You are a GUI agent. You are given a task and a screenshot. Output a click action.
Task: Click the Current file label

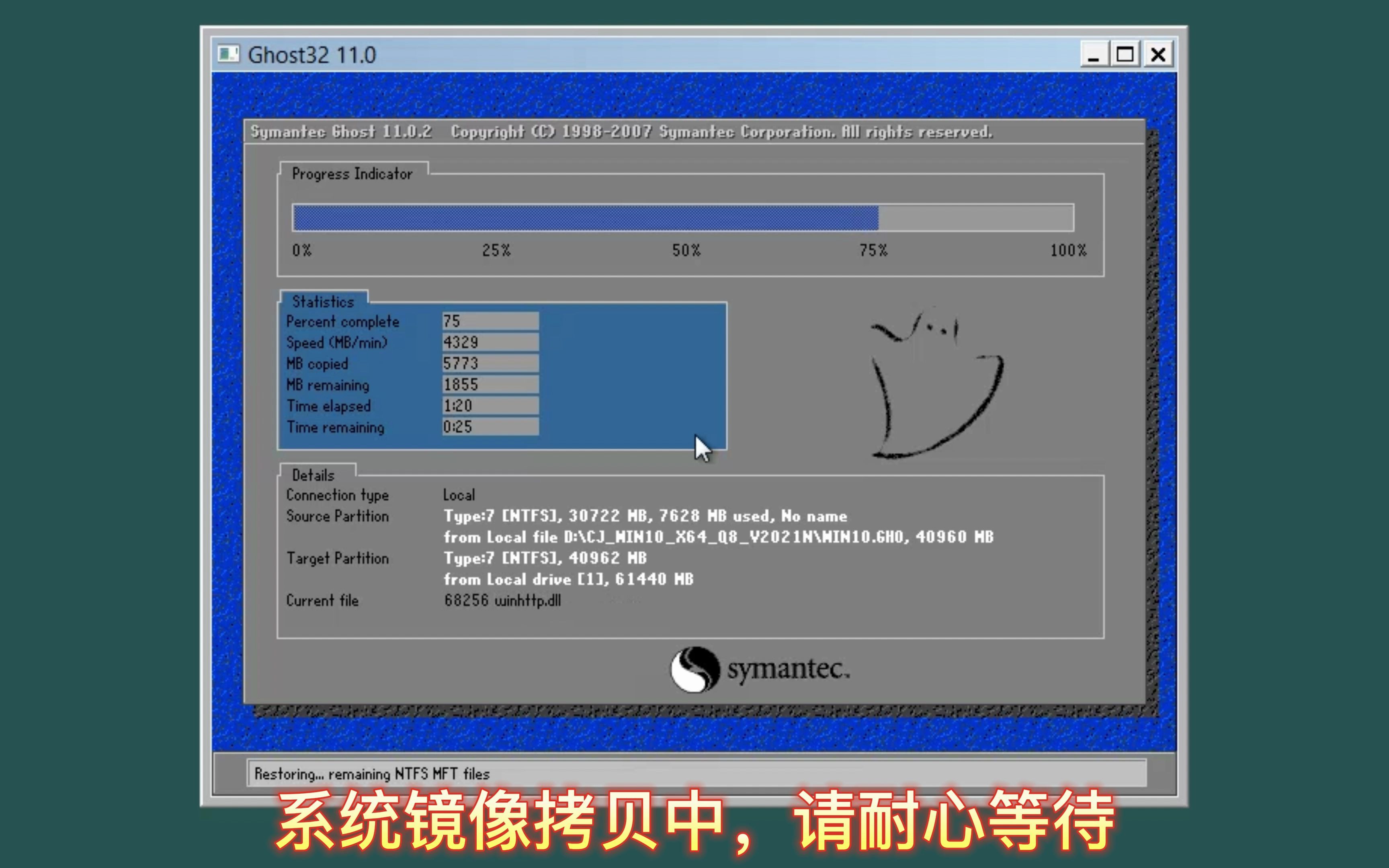pos(322,600)
